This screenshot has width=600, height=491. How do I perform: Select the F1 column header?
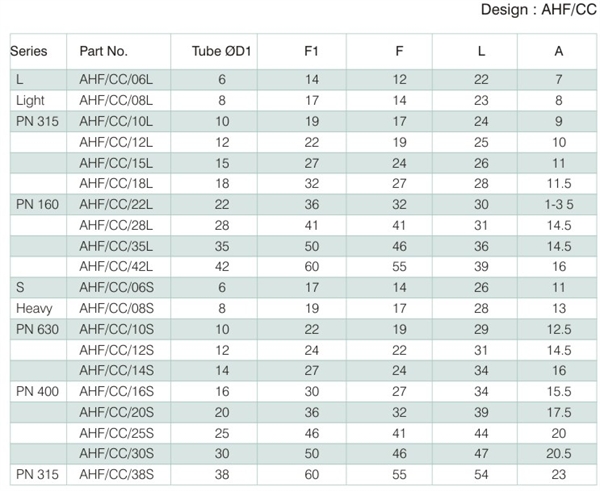pos(311,51)
